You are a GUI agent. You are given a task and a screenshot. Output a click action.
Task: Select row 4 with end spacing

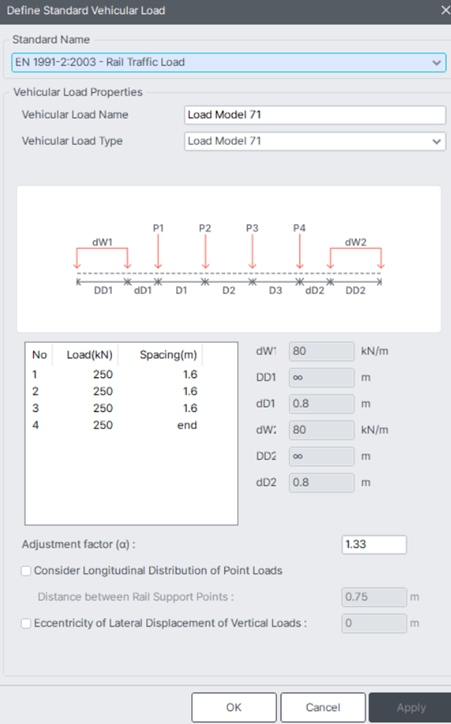coord(115,425)
